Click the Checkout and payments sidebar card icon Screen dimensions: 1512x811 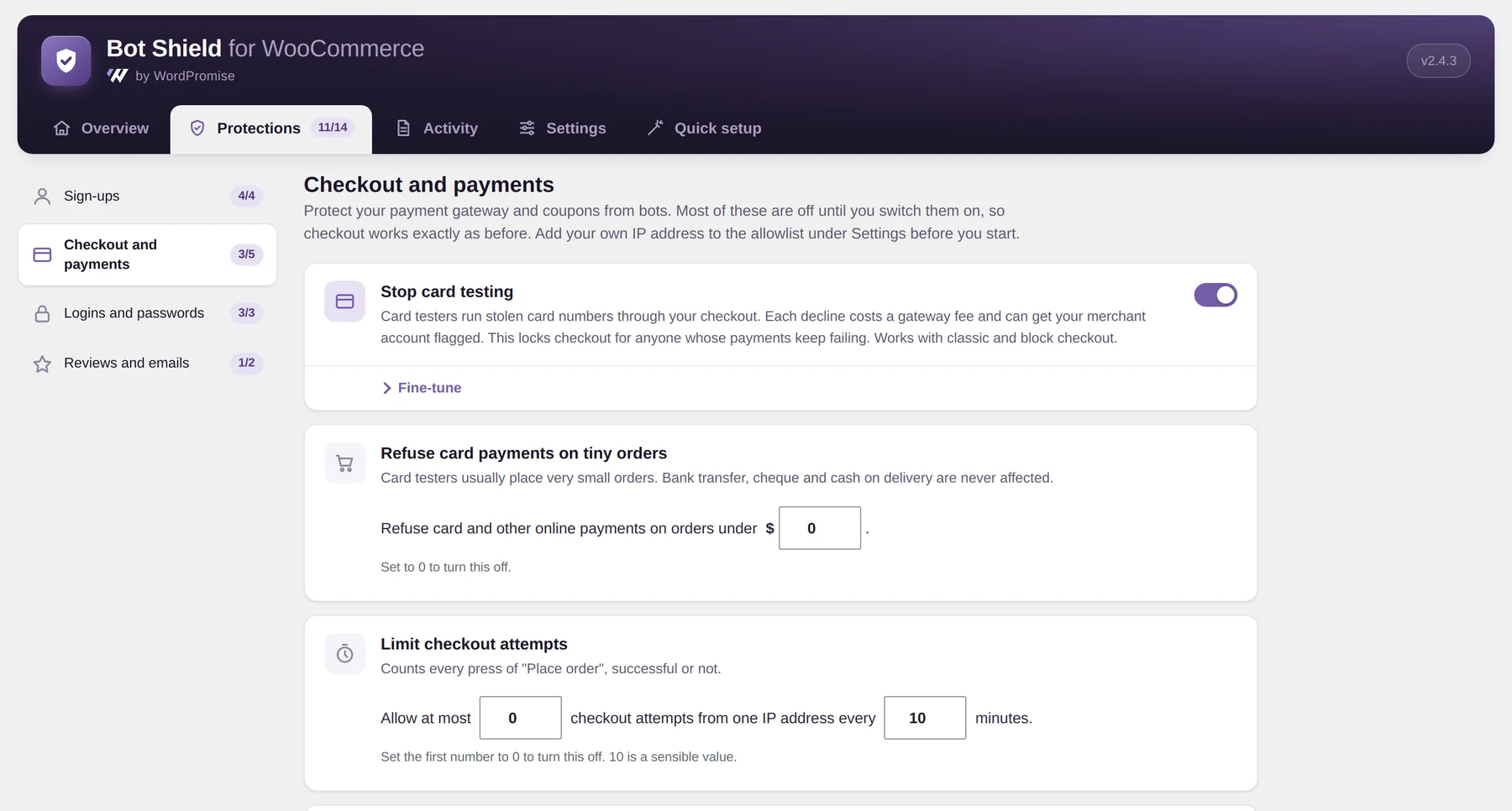pyautogui.click(x=42, y=254)
